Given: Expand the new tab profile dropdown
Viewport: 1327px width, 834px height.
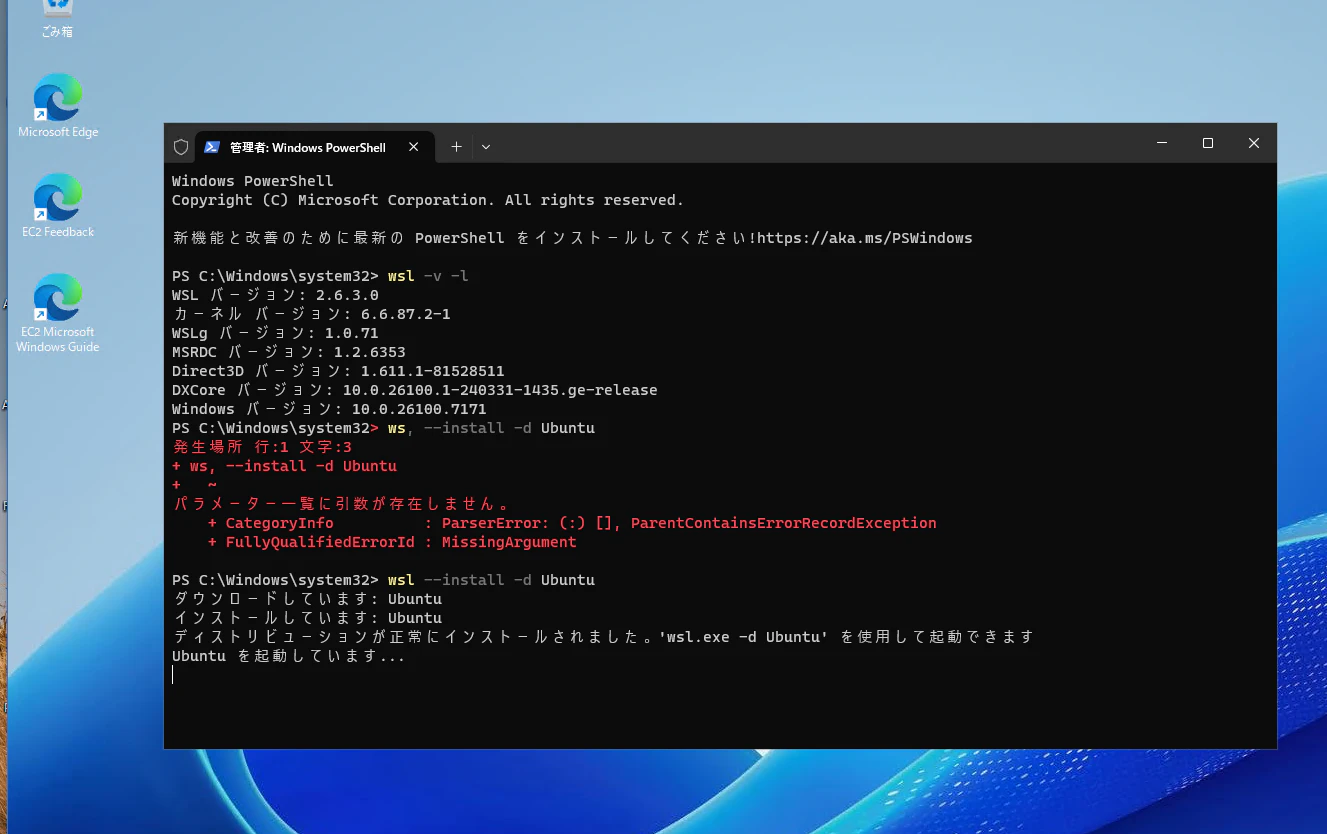Looking at the screenshot, I should tap(486, 147).
